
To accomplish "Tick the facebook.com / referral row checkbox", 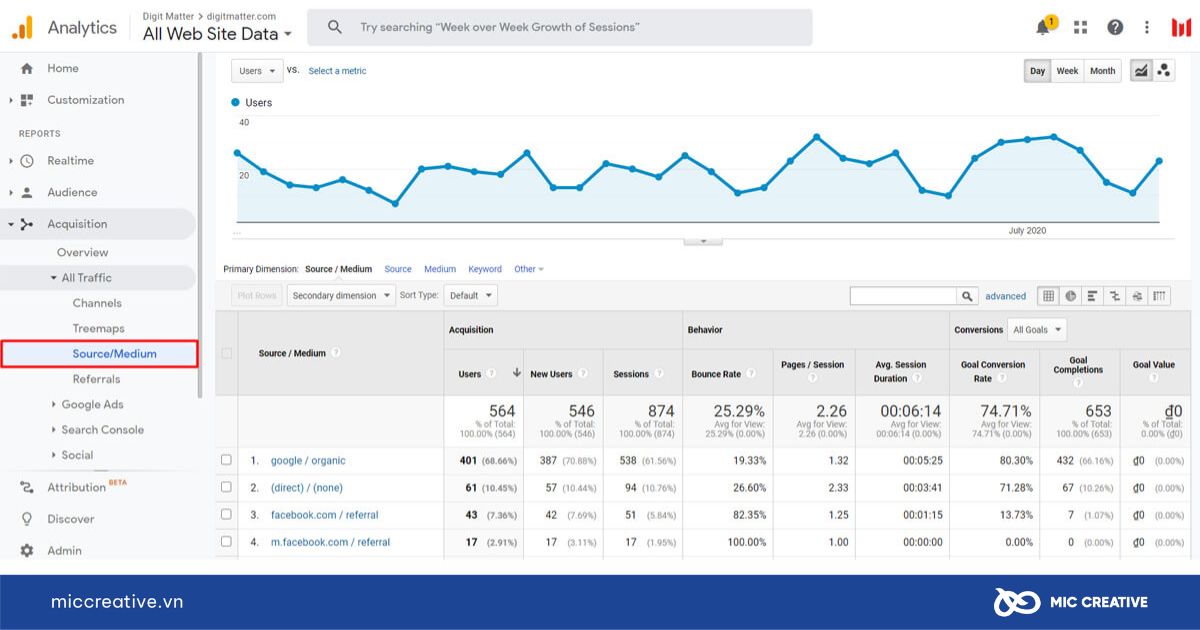I will (x=226, y=514).
